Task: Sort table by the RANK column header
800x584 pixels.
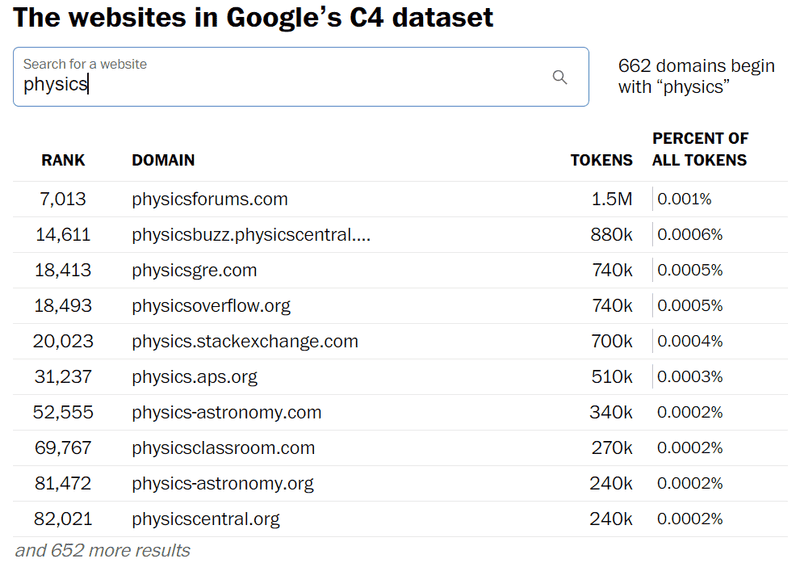Action: point(63,160)
